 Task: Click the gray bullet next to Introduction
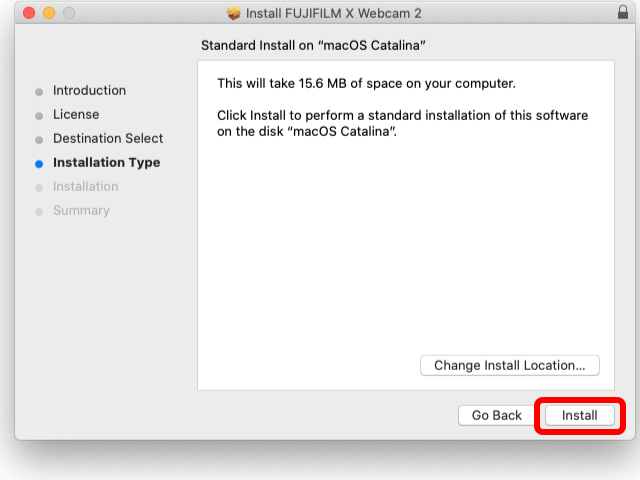tap(39, 92)
